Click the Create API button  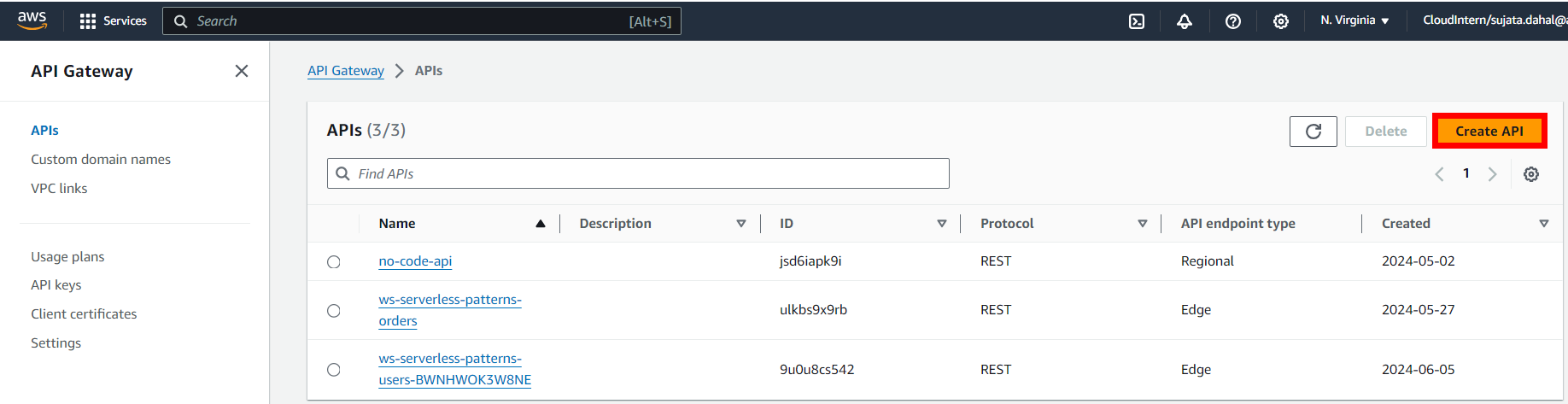1489,132
